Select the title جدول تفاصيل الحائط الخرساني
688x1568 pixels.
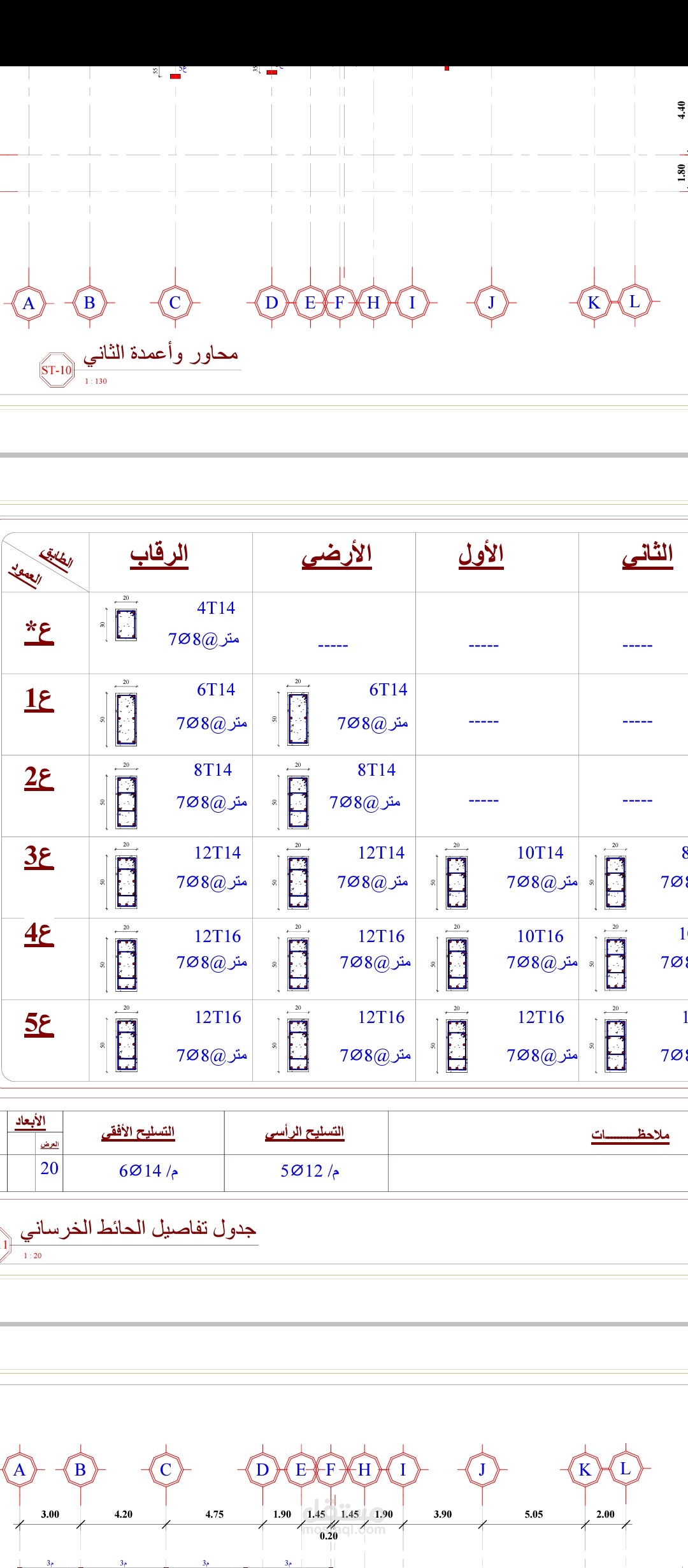pos(138,1228)
